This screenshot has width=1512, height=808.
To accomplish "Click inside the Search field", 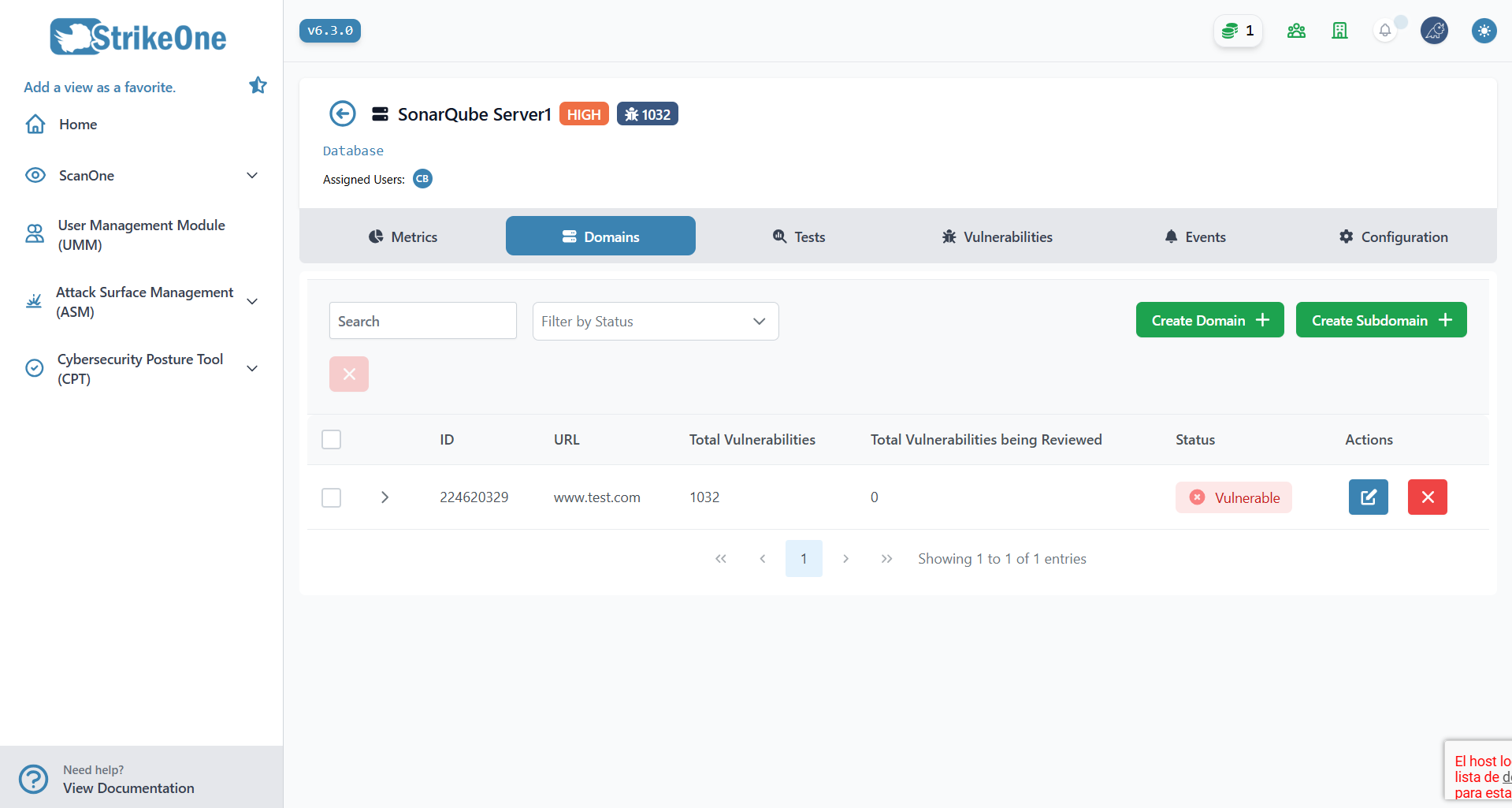I will click(422, 321).
